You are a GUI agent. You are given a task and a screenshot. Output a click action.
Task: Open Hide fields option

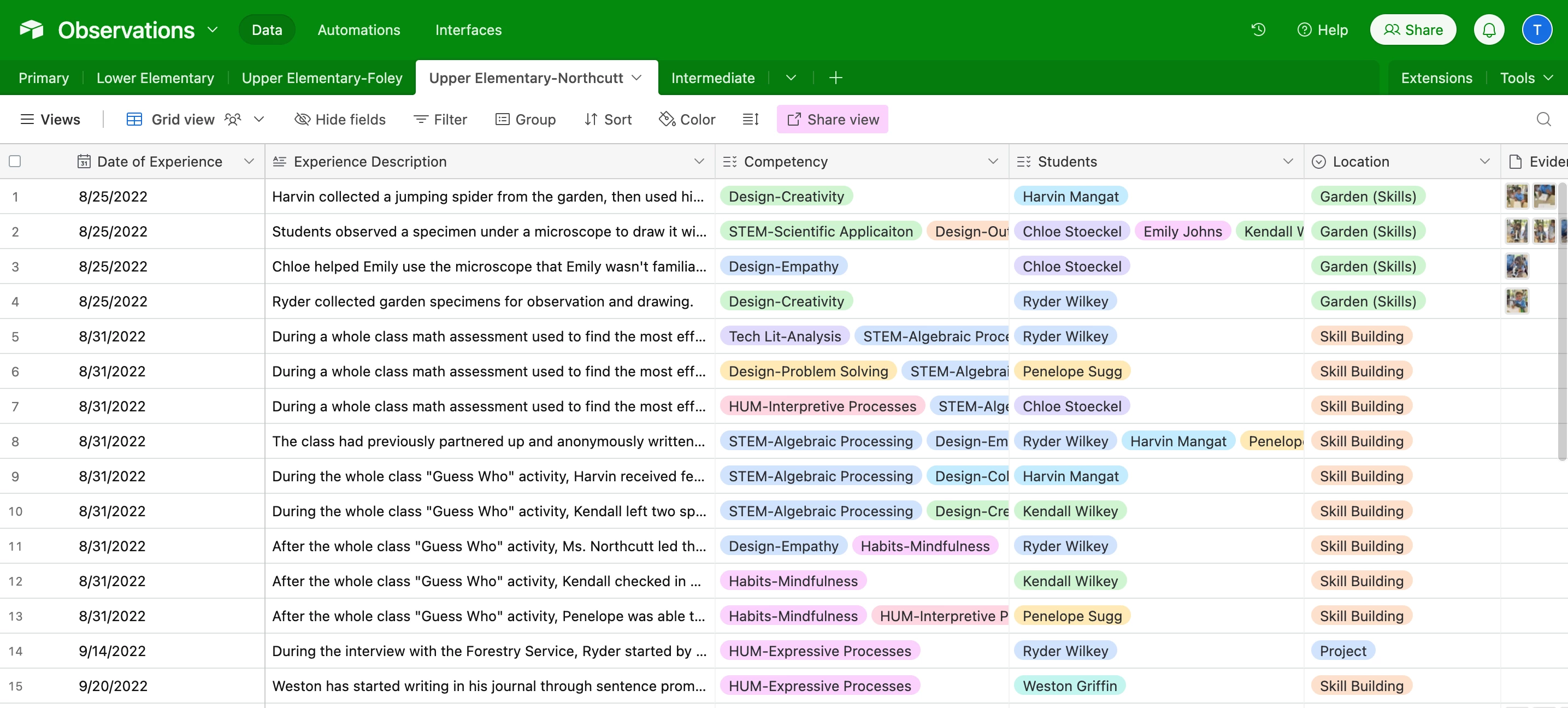pos(340,119)
